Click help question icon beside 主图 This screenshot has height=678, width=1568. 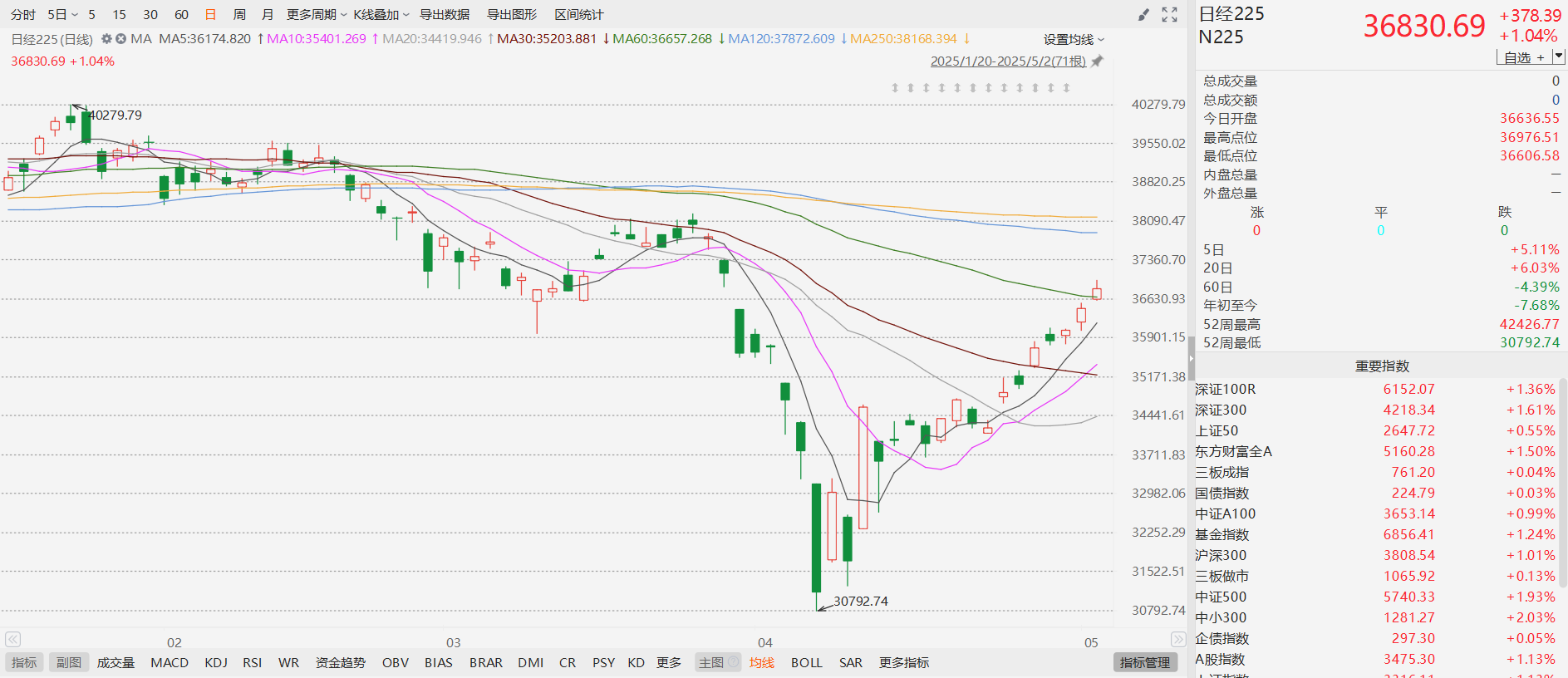(x=732, y=662)
